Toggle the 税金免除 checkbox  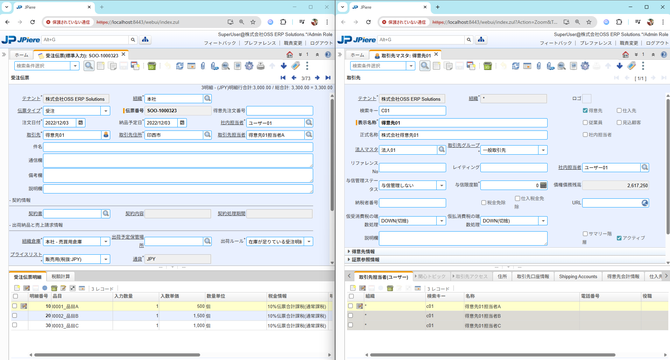[483, 203]
